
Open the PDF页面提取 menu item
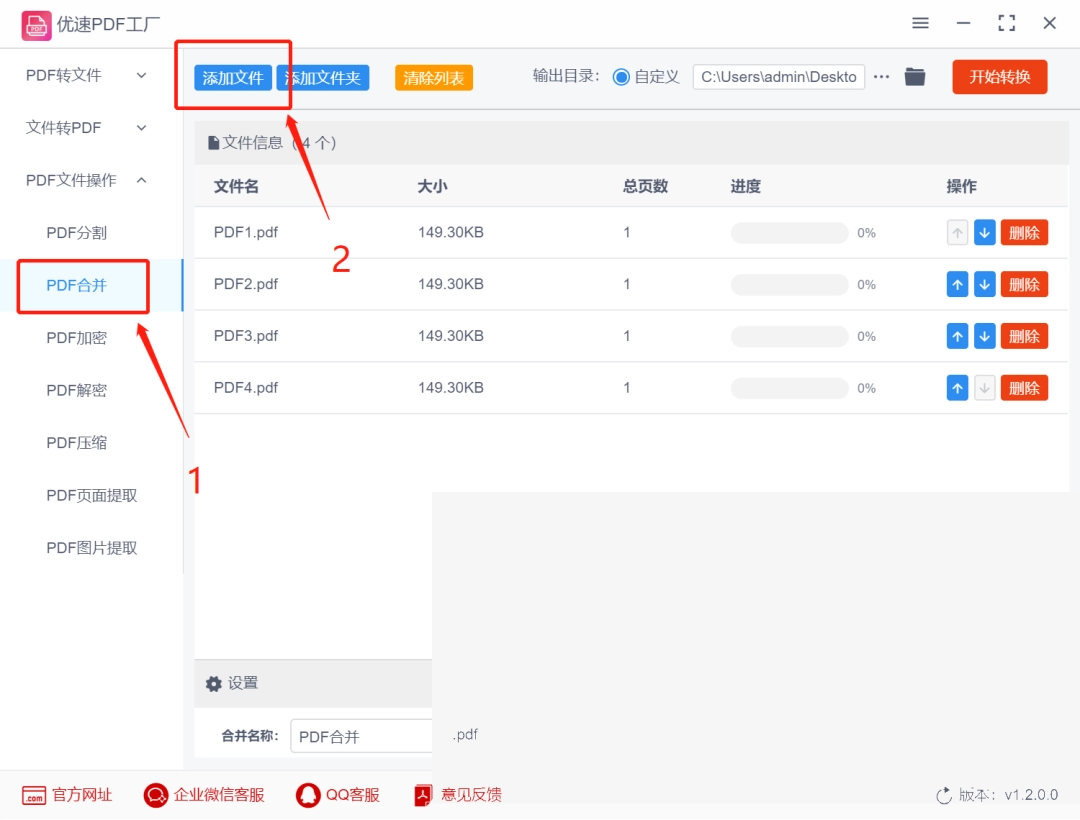92,496
